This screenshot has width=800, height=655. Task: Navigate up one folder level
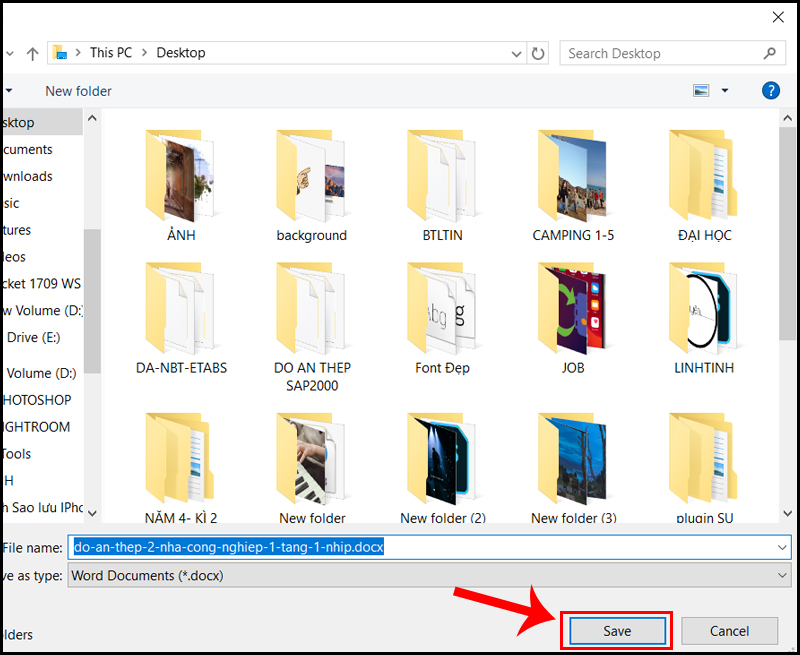pyautogui.click(x=34, y=53)
